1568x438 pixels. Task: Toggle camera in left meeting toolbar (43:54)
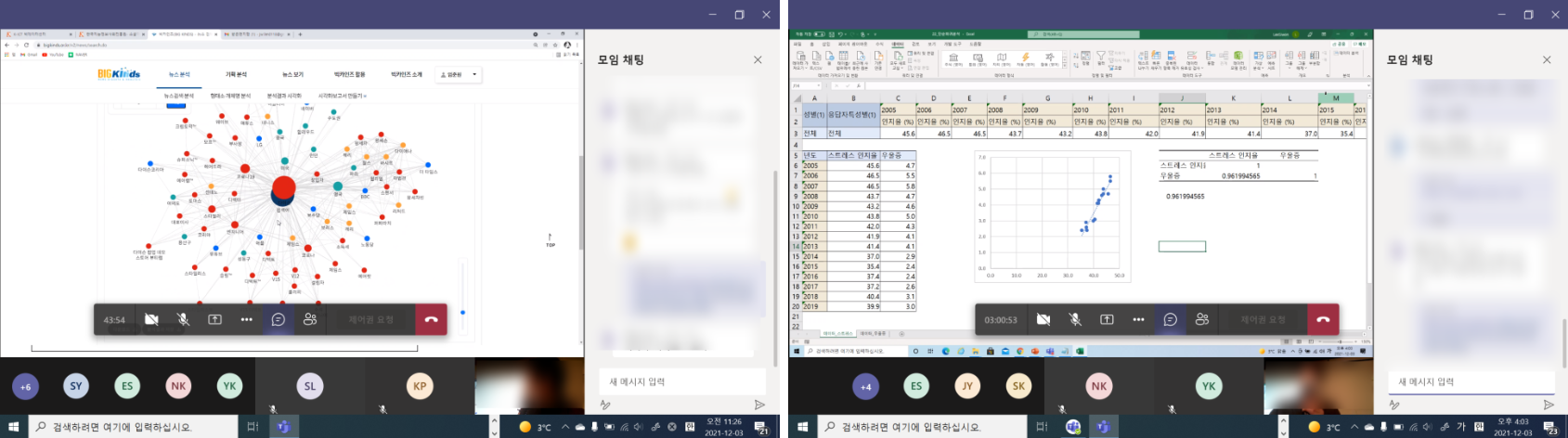point(151,319)
